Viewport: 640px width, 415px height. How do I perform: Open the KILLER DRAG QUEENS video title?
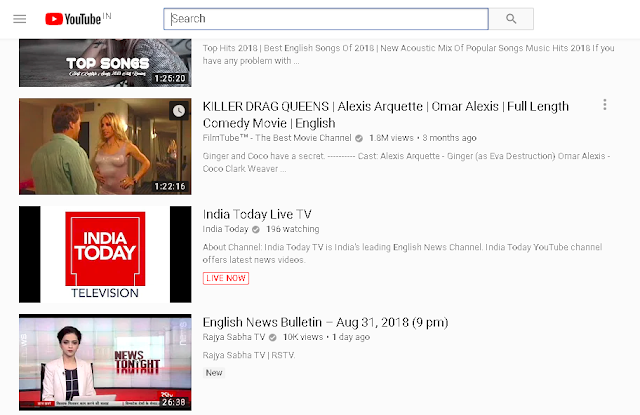click(x=386, y=115)
